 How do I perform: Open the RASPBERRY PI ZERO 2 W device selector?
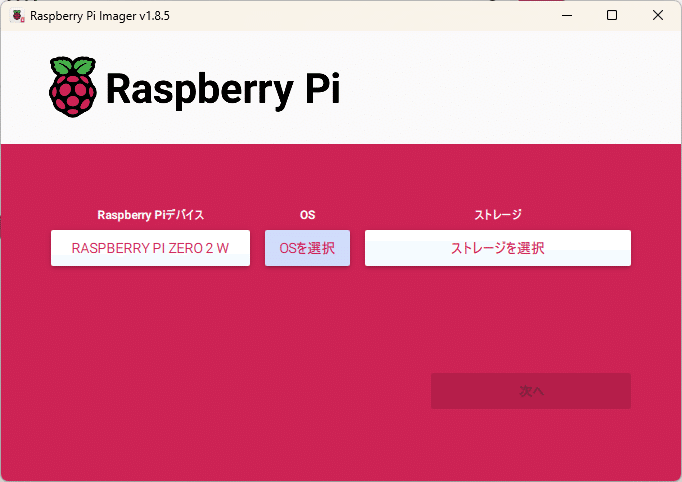click(x=150, y=248)
